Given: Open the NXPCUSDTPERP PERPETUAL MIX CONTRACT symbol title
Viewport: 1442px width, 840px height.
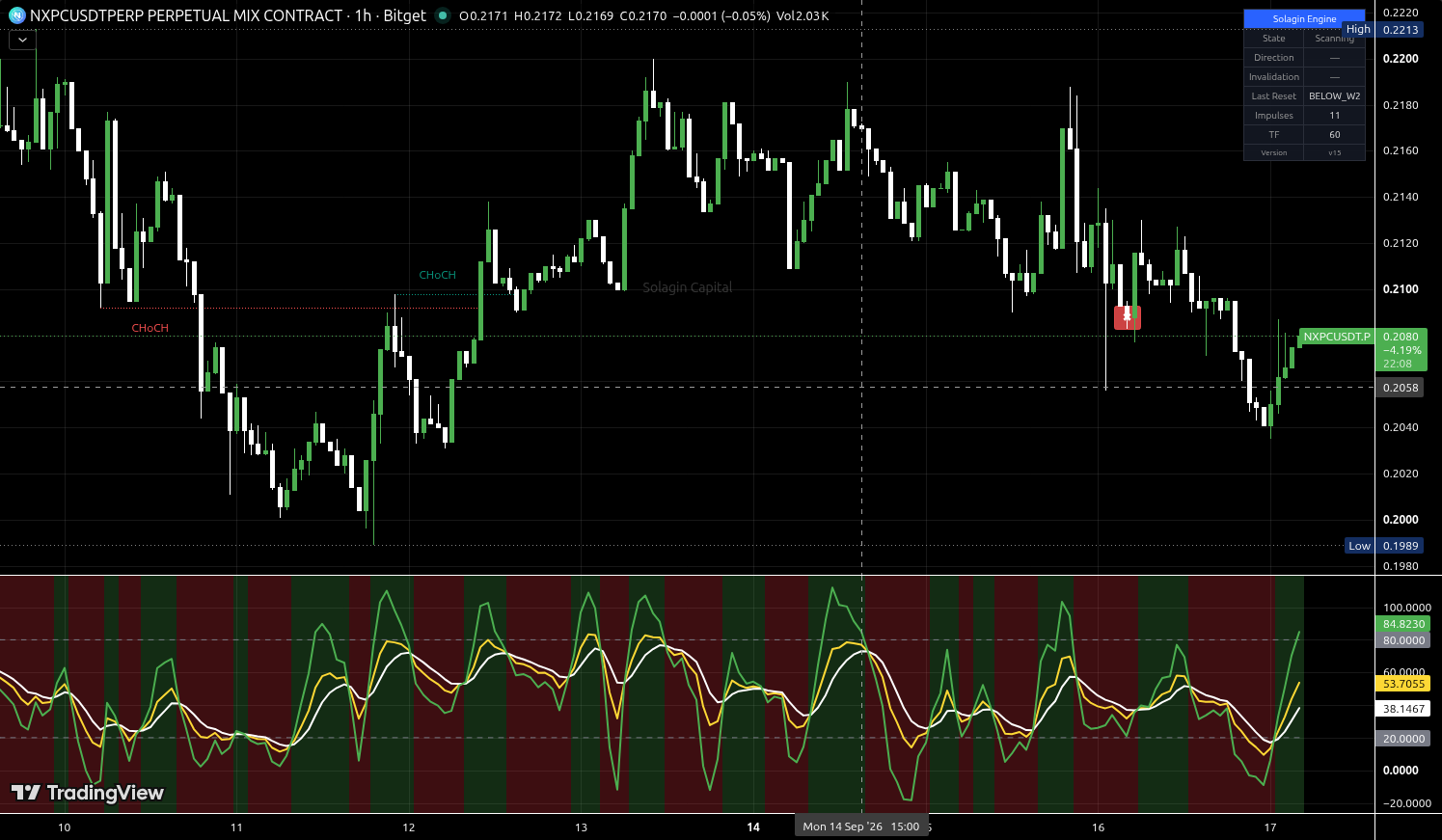Looking at the screenshot, I should (186, 15).
